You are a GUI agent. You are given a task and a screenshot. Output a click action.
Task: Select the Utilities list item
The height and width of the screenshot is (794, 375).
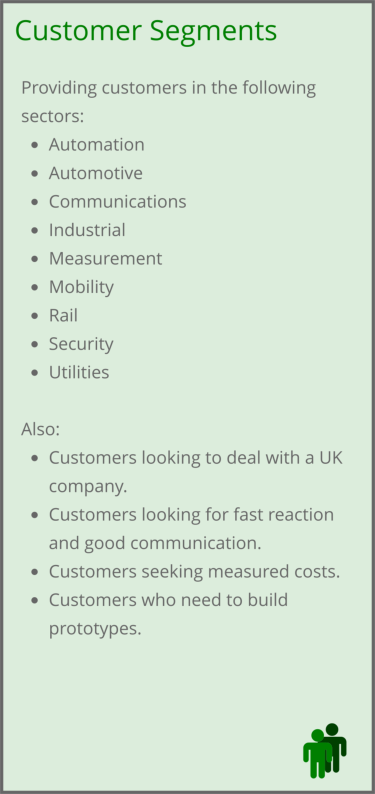tap(79, 372)
